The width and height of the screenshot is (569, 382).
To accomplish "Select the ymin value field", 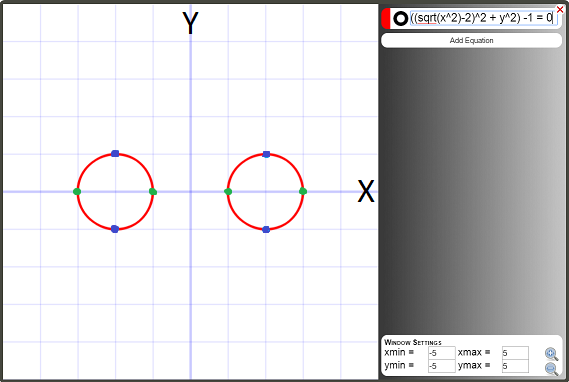I will pos(442,366).
